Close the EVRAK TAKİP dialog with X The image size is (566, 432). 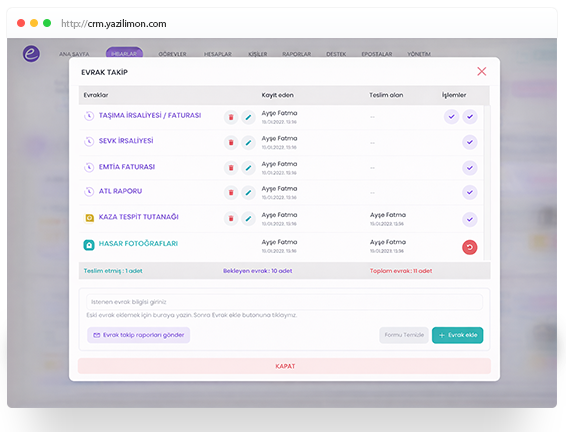(482, 71)
